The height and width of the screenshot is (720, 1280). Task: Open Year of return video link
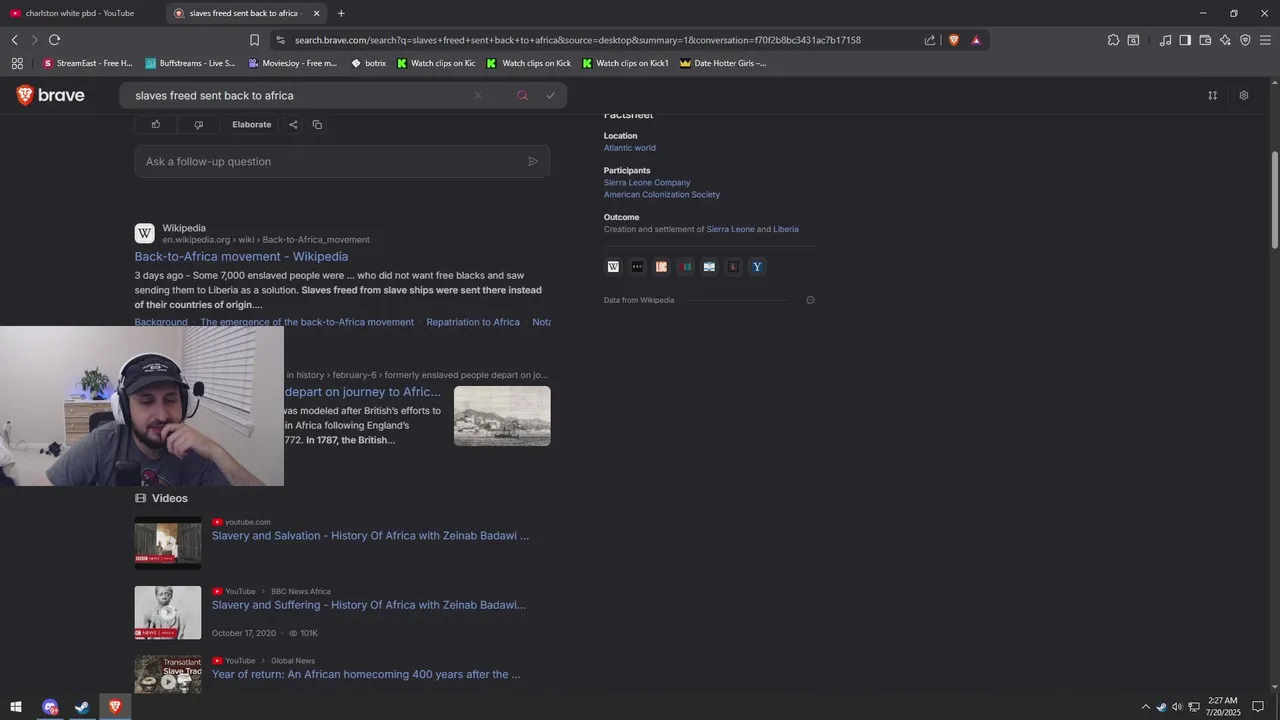coord(366,674)
